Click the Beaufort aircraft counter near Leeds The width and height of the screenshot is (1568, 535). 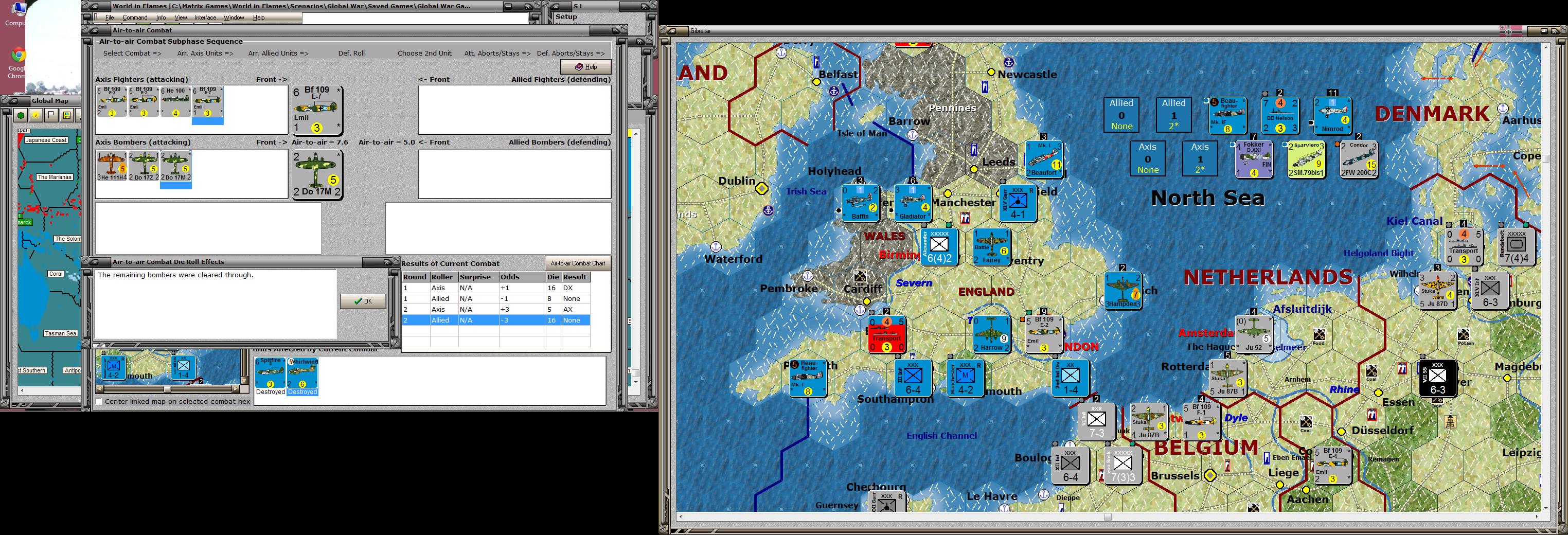[x=1044, y=159]
